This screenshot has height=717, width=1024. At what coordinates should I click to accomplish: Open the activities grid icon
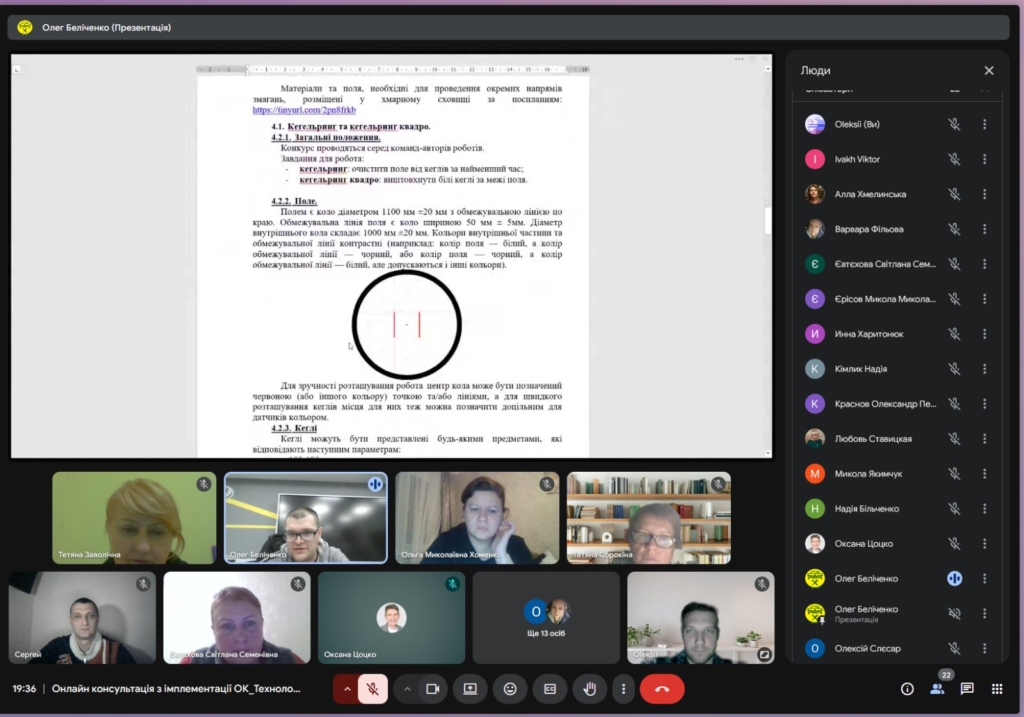(997, 689)
